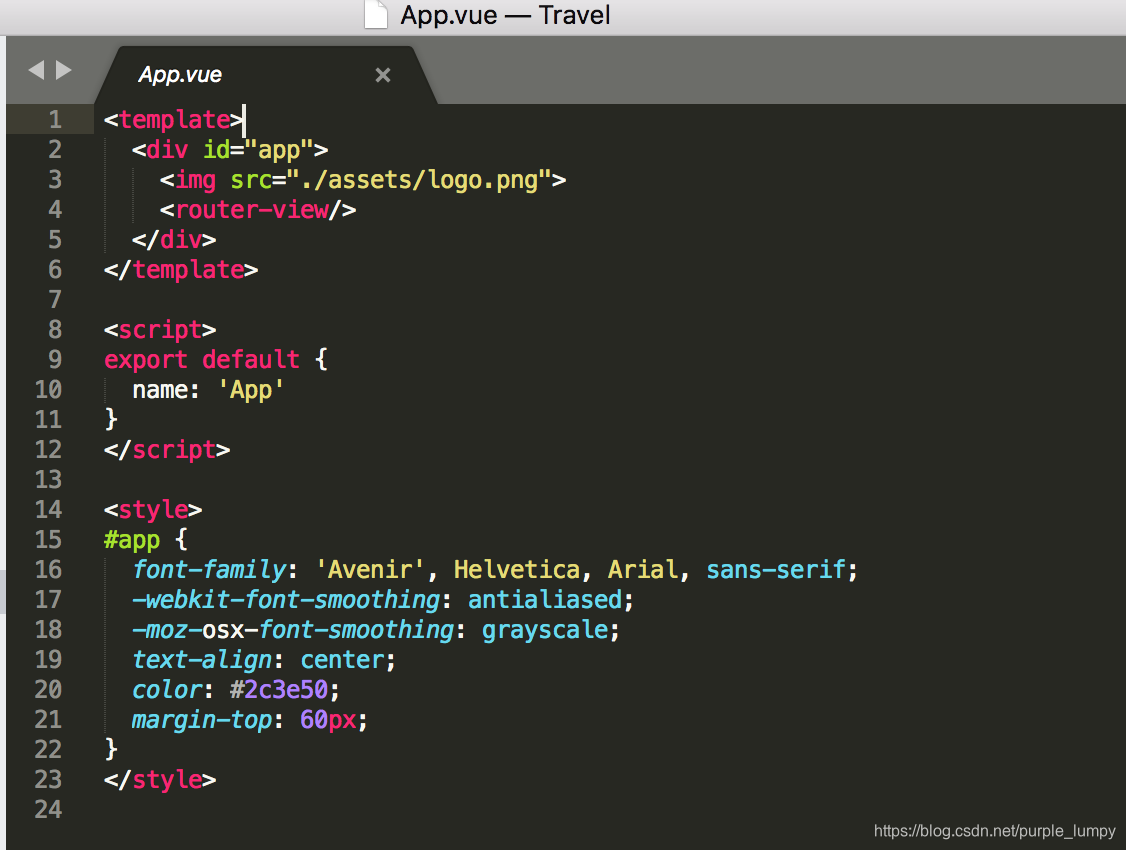Click the opening <template> tag text
1126x850 pixels.
point(174,120)
